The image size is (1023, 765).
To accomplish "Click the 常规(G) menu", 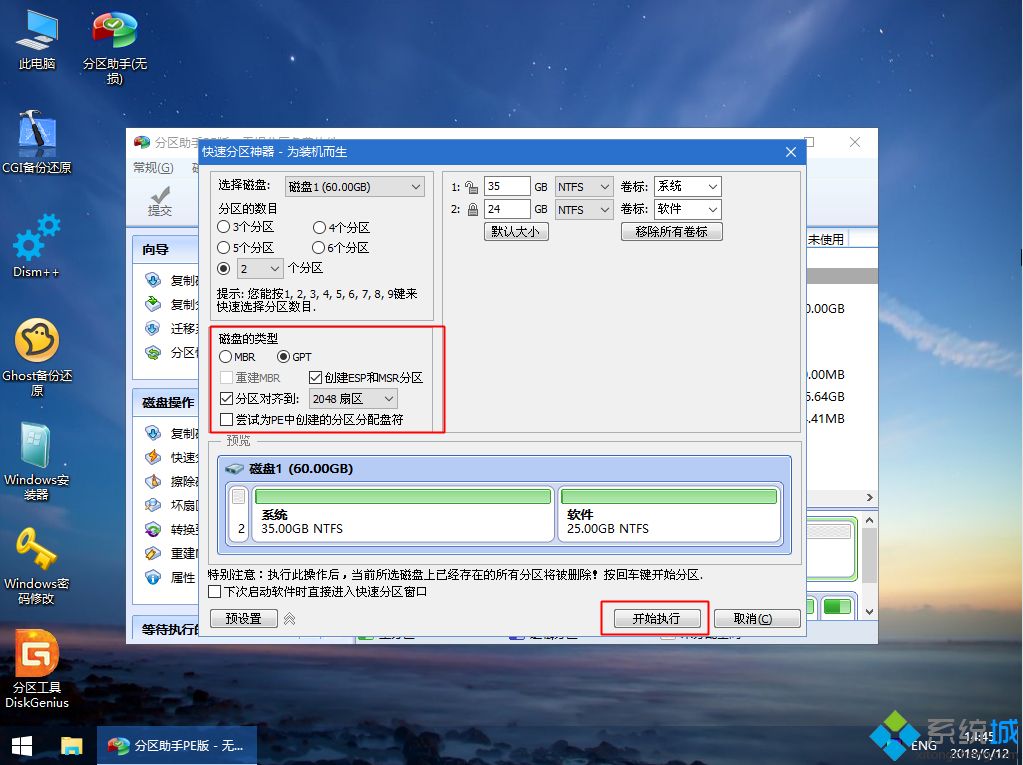I will 152,167.
